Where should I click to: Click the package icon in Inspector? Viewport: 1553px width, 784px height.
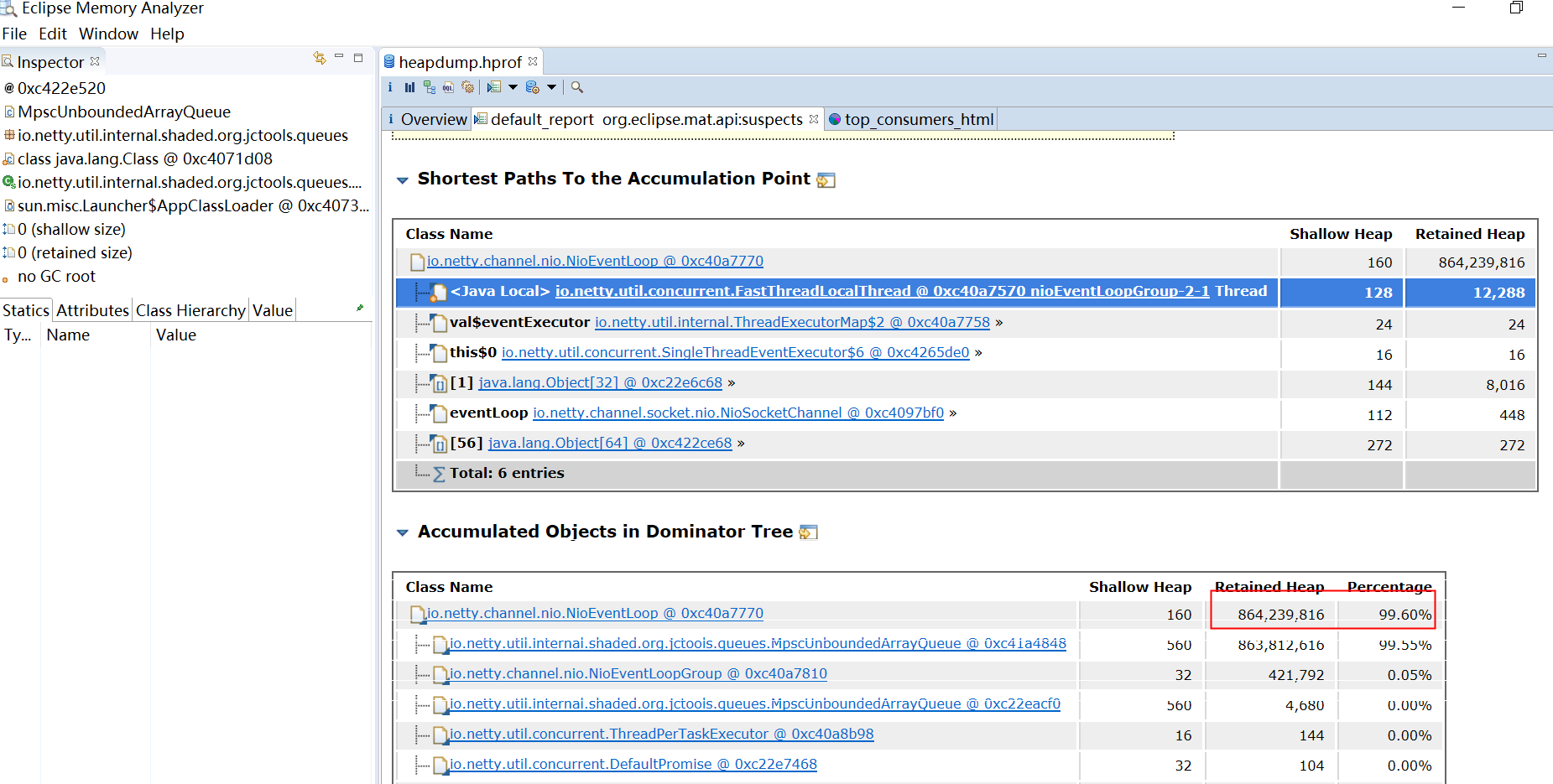pyautogui.click(x=9, y=135)
